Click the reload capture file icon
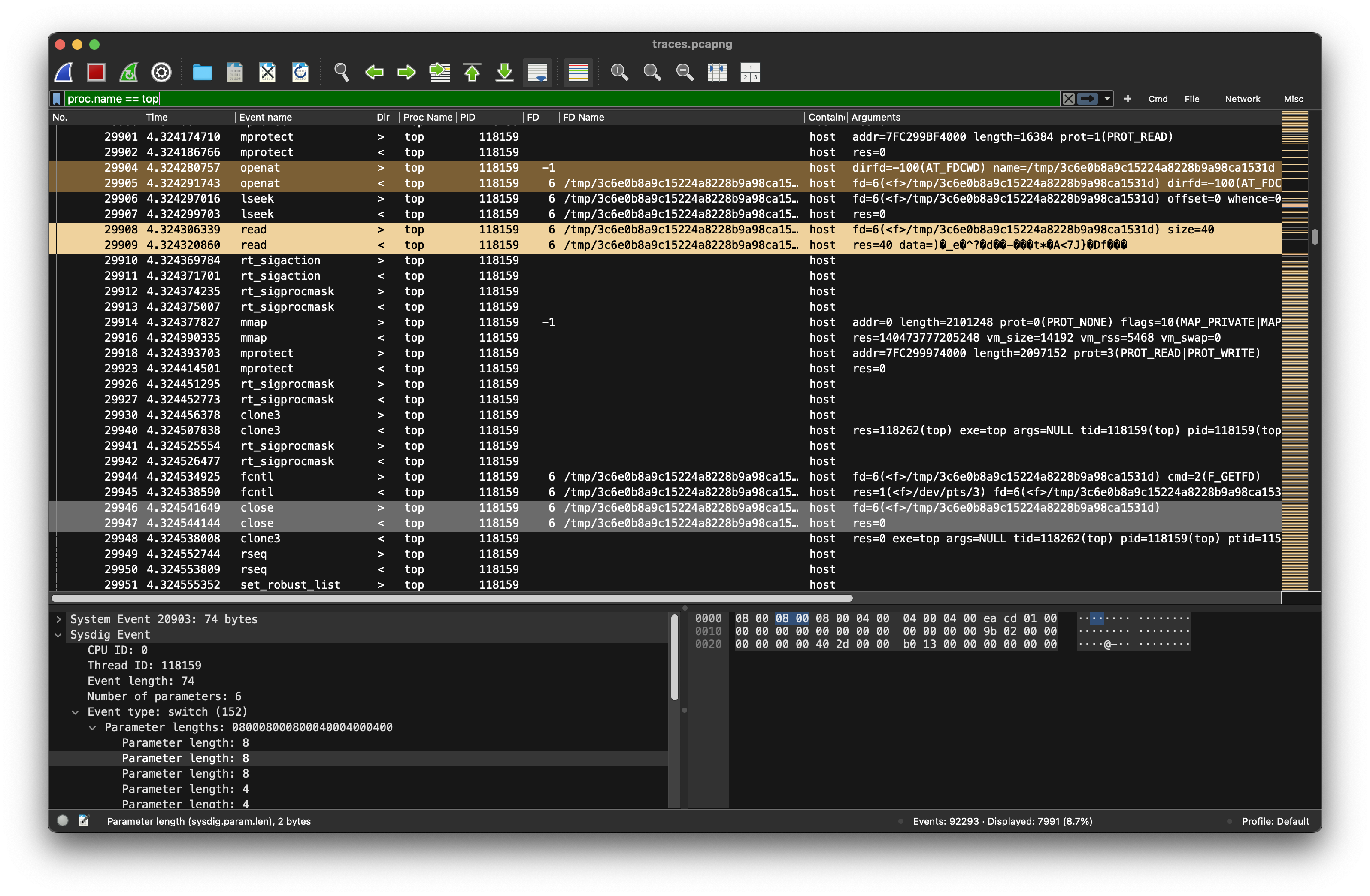1370x896 pixels. tap(300, 72)
